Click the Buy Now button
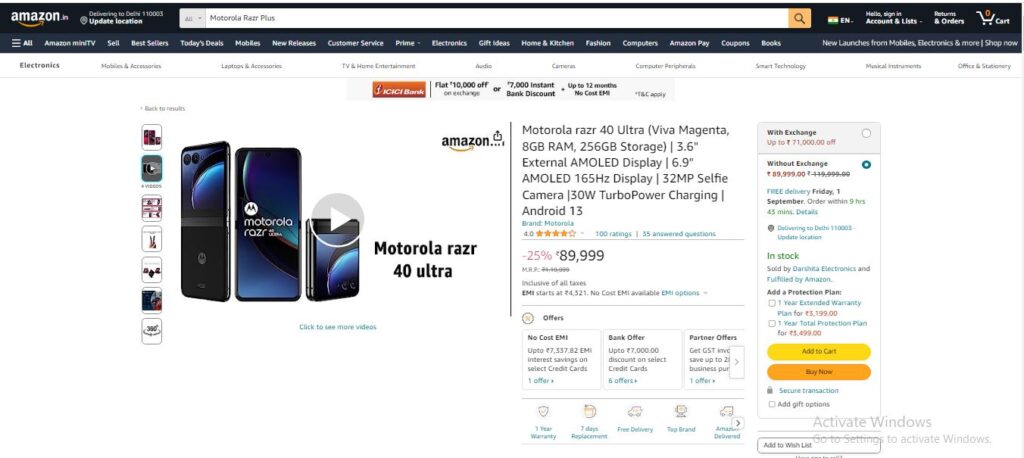The width and height of the screenshot is (1024, 458). click(x=819, y=372)
